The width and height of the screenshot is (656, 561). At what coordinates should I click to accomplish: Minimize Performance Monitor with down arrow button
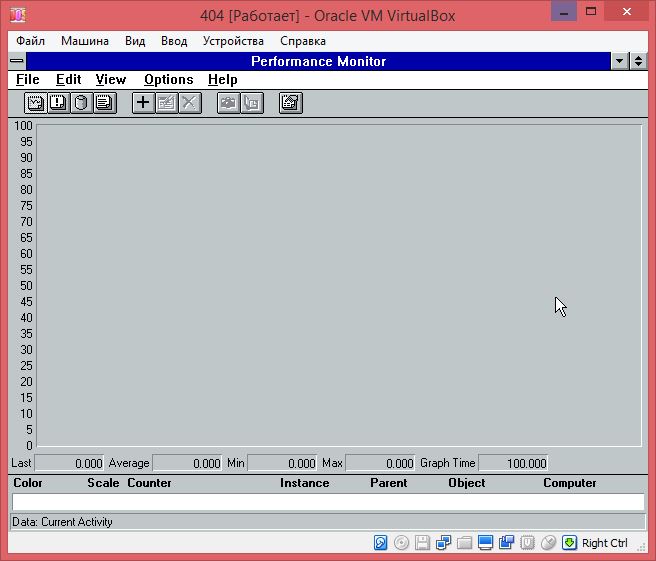pos(620,61)
